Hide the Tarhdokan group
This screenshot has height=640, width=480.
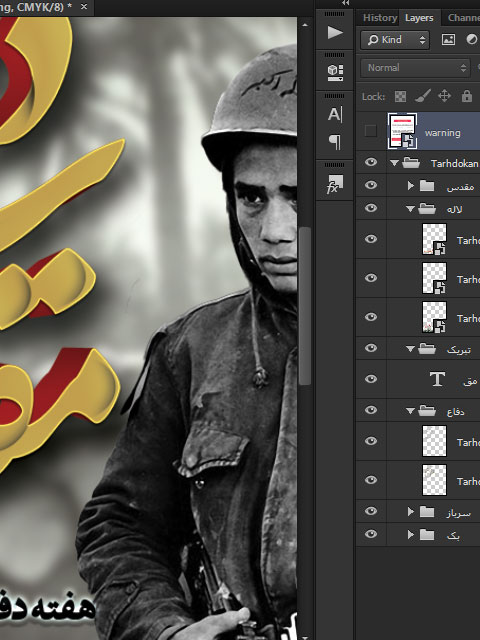coord(371,162)
